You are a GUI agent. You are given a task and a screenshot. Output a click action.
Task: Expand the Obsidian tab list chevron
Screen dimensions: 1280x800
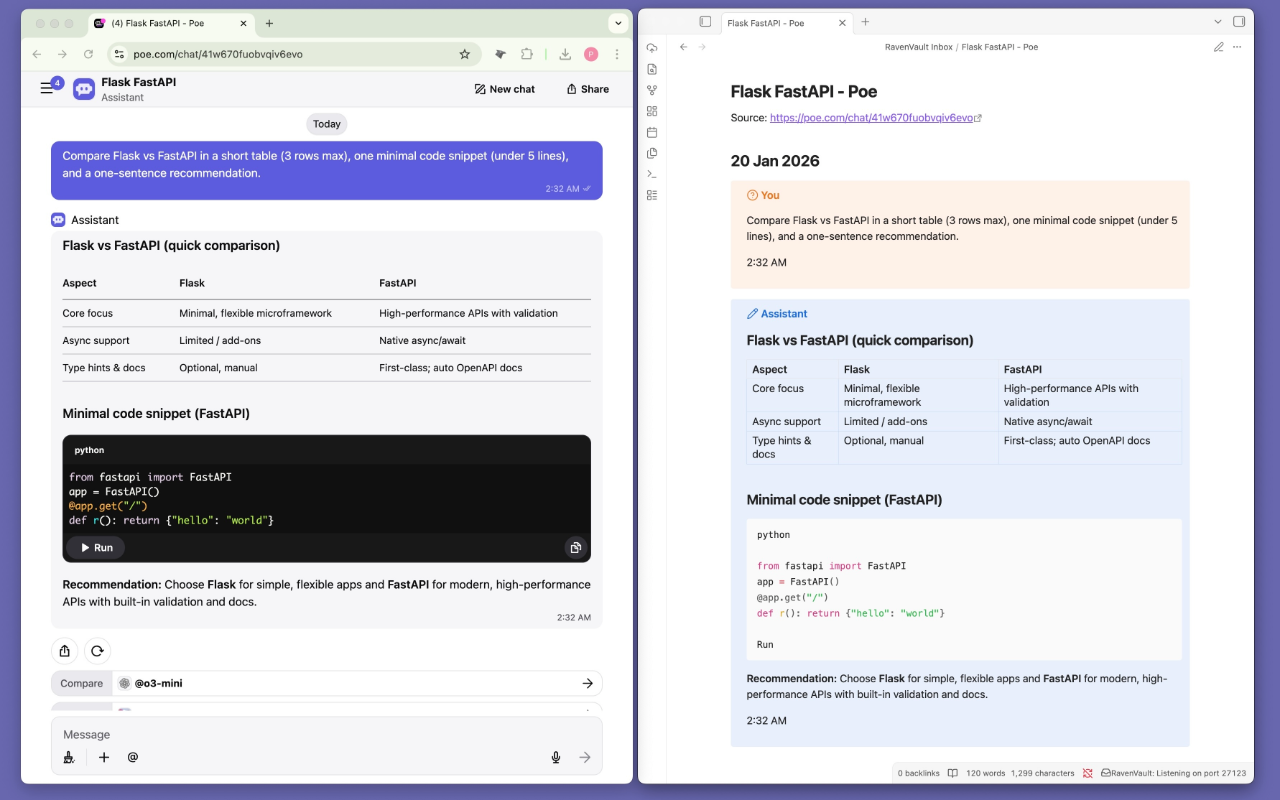click(1217, 22)
